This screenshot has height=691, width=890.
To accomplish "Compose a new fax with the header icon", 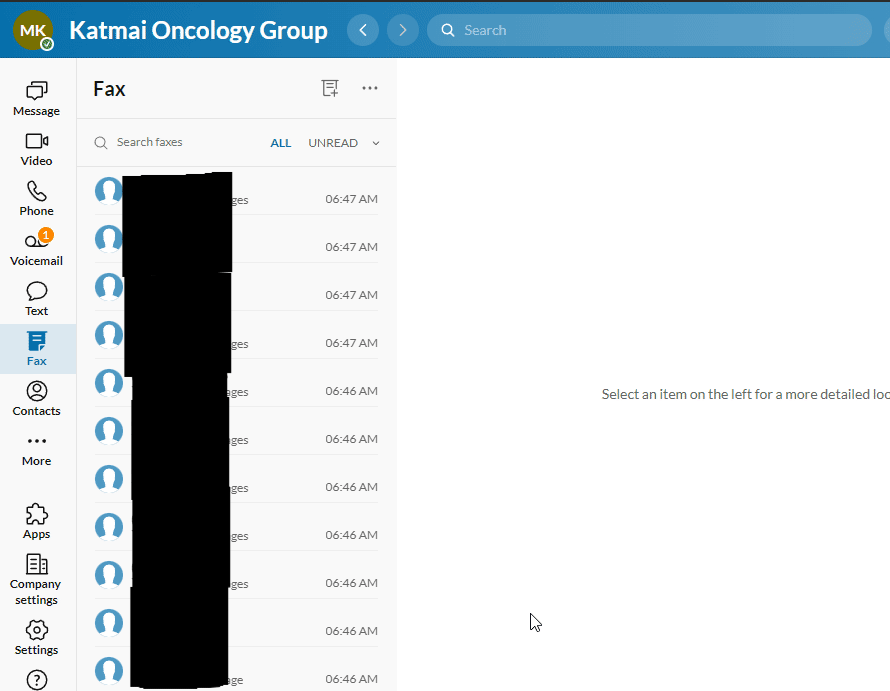I will click(330, 88).
